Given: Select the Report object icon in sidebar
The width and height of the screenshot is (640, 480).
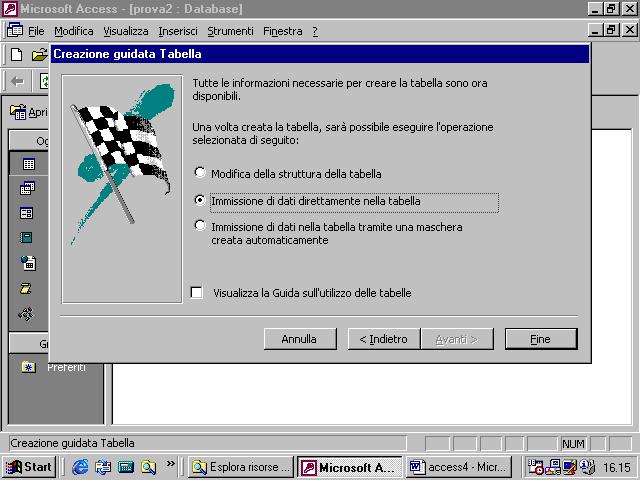Looking at the screenshot, I should [26, 238].
